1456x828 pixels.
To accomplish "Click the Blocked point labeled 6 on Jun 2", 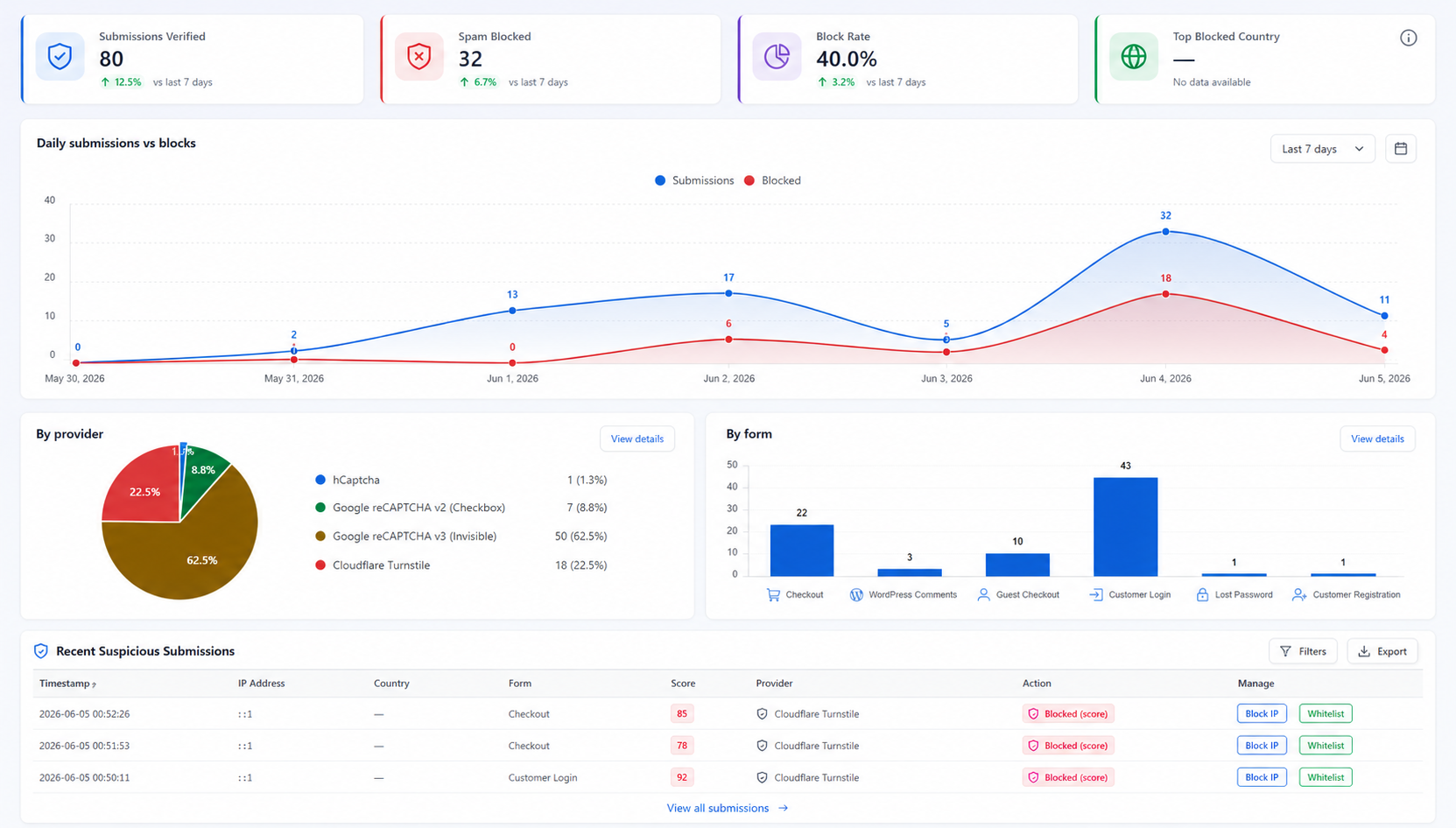I will [x=728, y=340].
